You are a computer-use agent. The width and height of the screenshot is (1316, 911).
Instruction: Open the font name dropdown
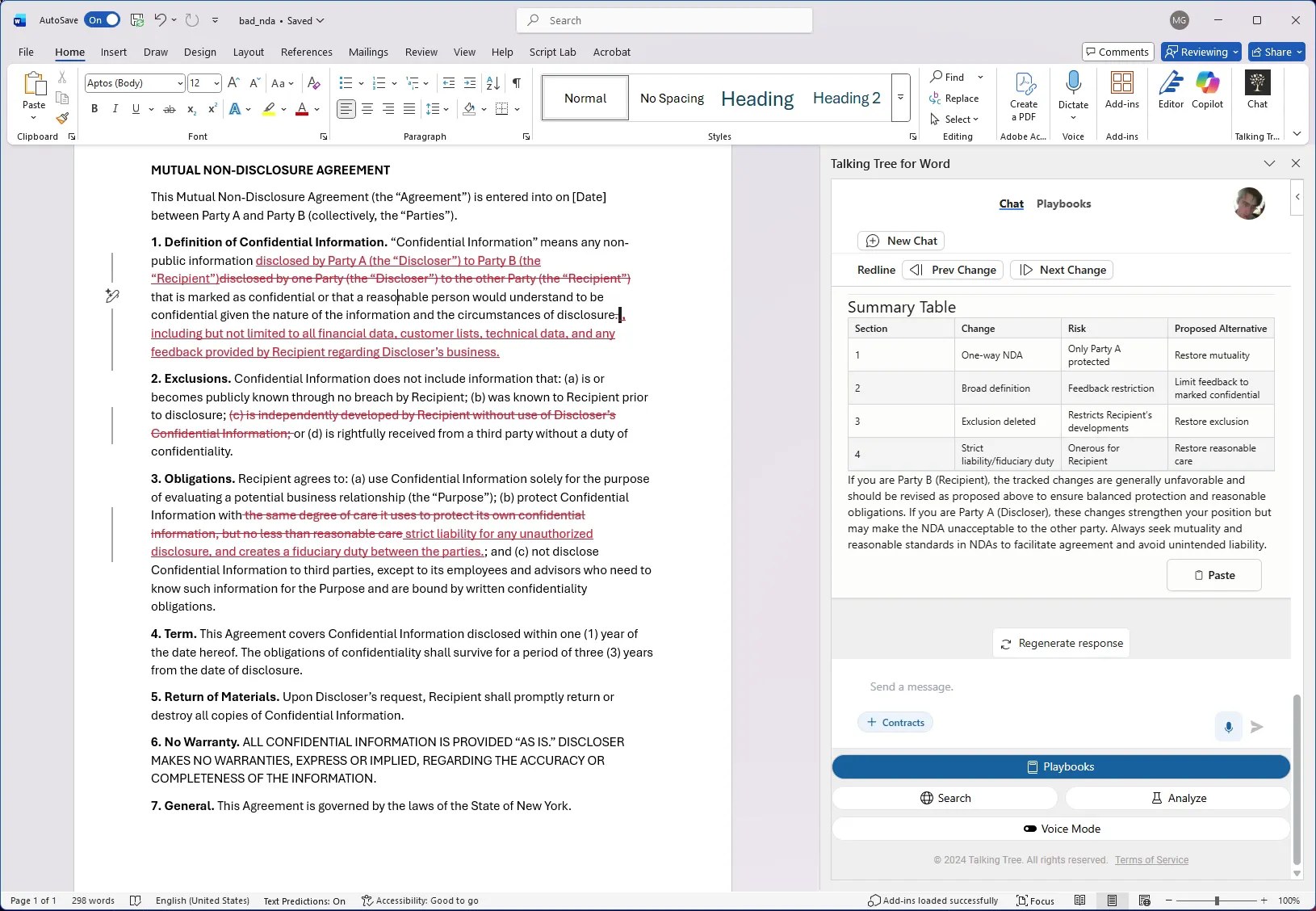click(180, 83)
